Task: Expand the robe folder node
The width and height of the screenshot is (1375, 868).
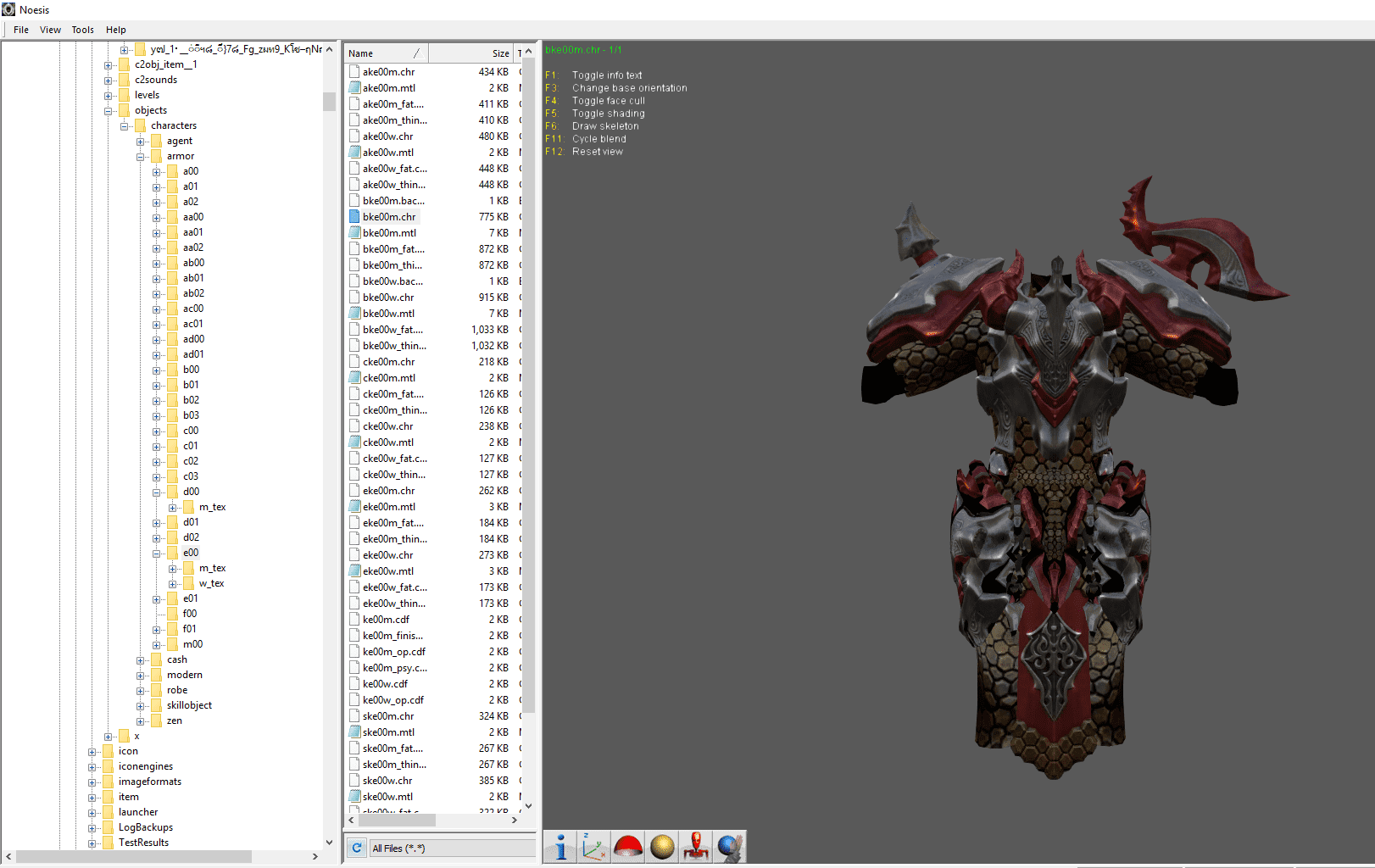Action: 140,691
